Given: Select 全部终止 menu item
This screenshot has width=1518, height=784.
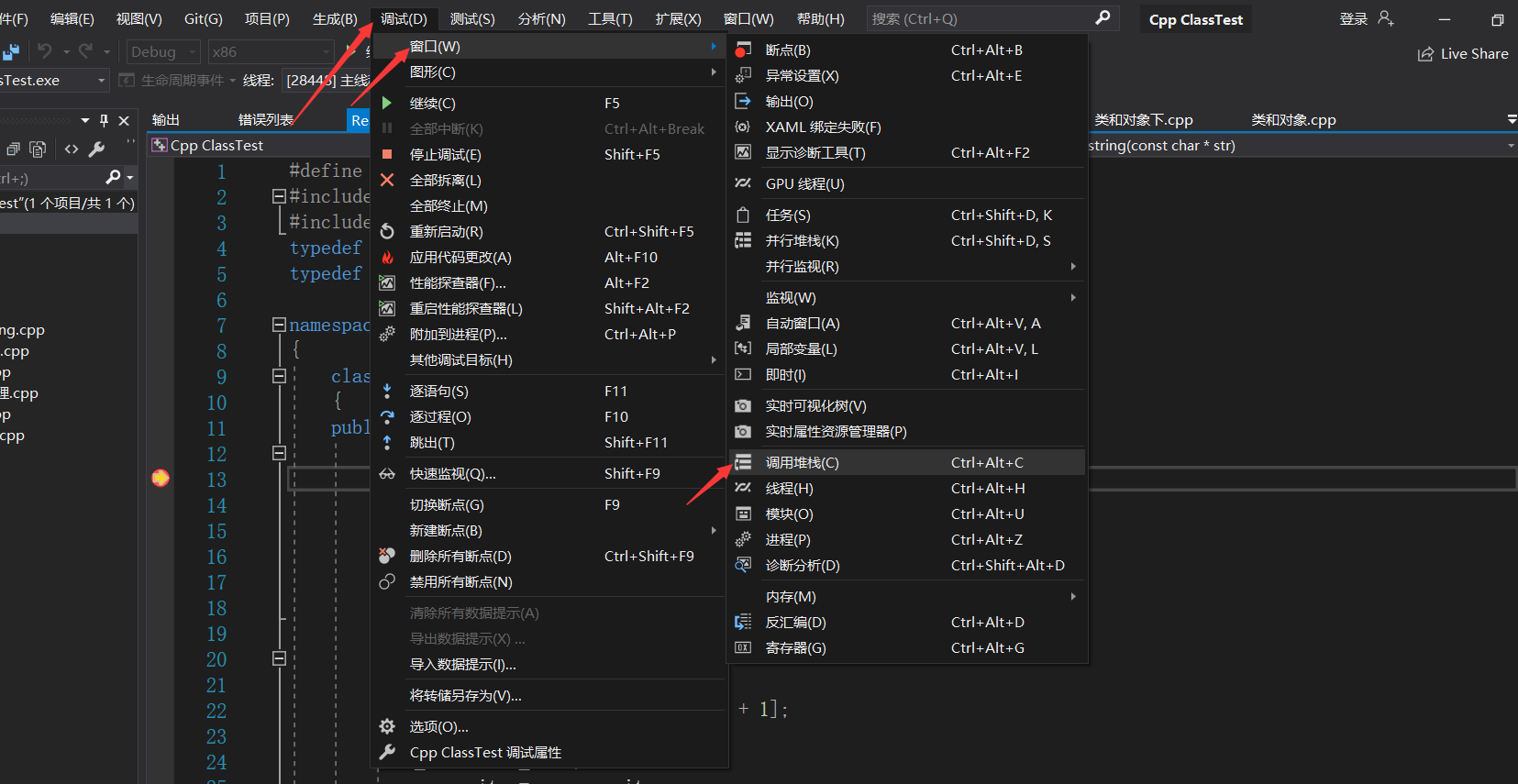Looking at the screenshot, I should pyautogui.click(x=549, y=206).
